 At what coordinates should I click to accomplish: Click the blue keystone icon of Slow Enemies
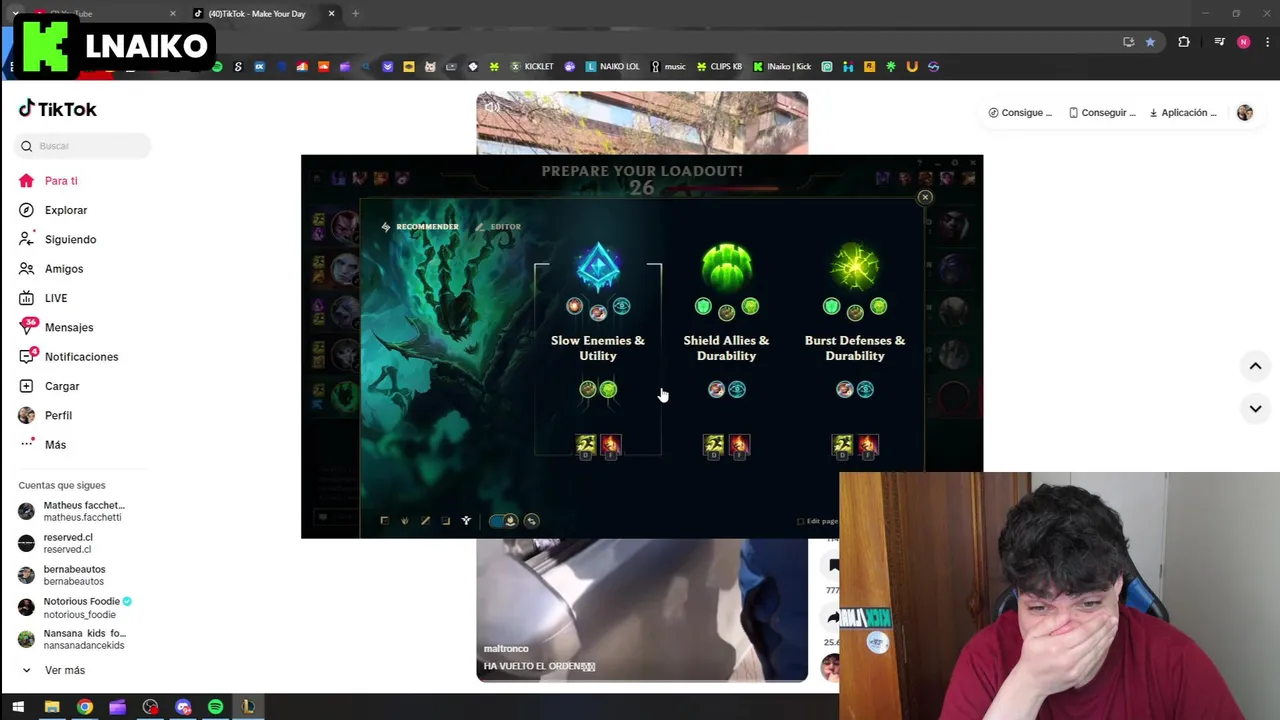(x=598, y=268)
